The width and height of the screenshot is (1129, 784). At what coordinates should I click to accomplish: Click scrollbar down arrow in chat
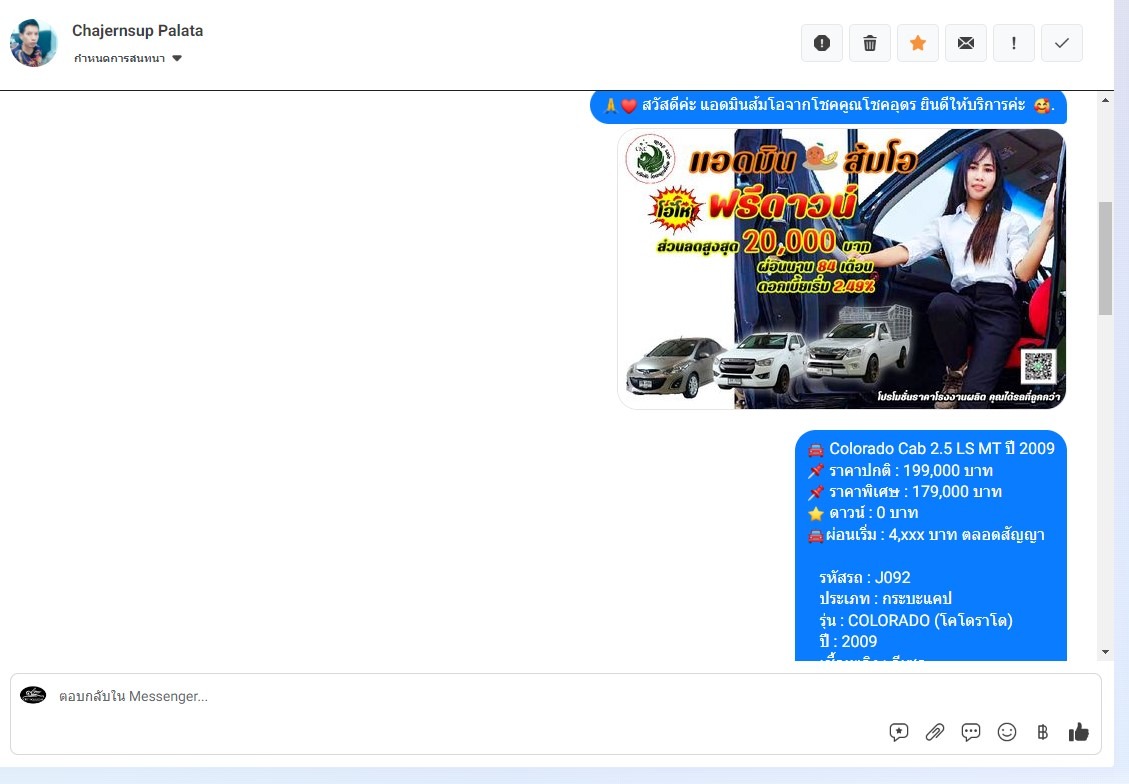(1105, 652)
